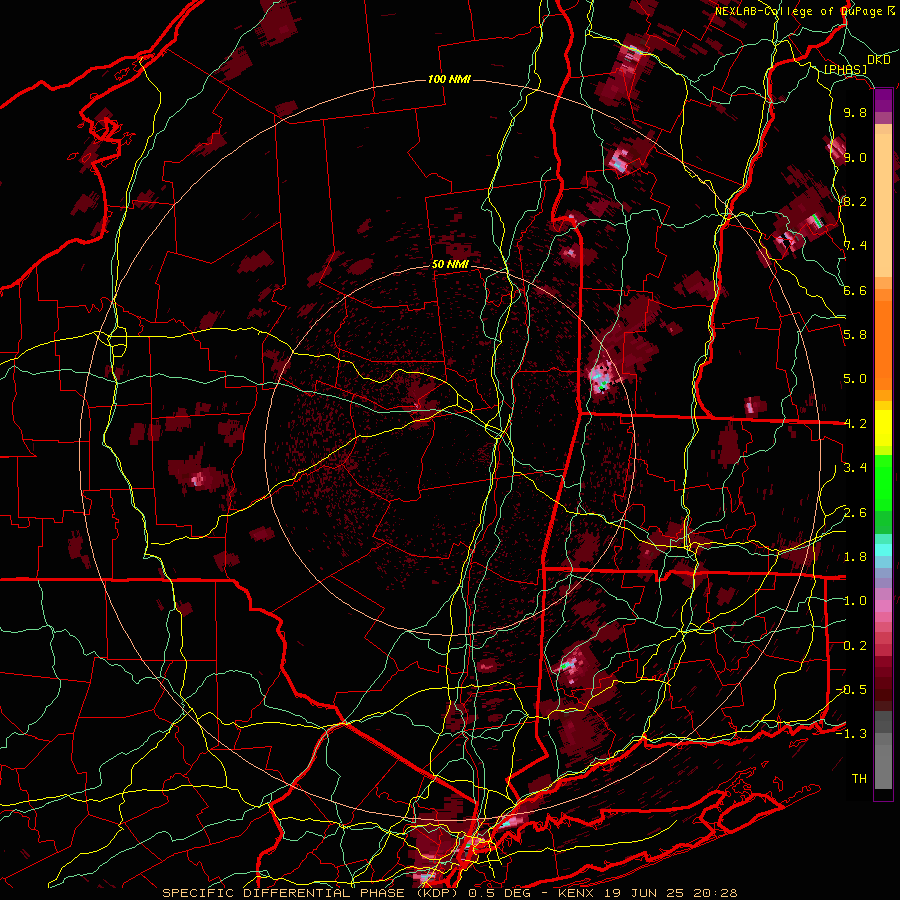Click the Specific Differential Phase caption
The image size is (900, 900).
[450, 893]
